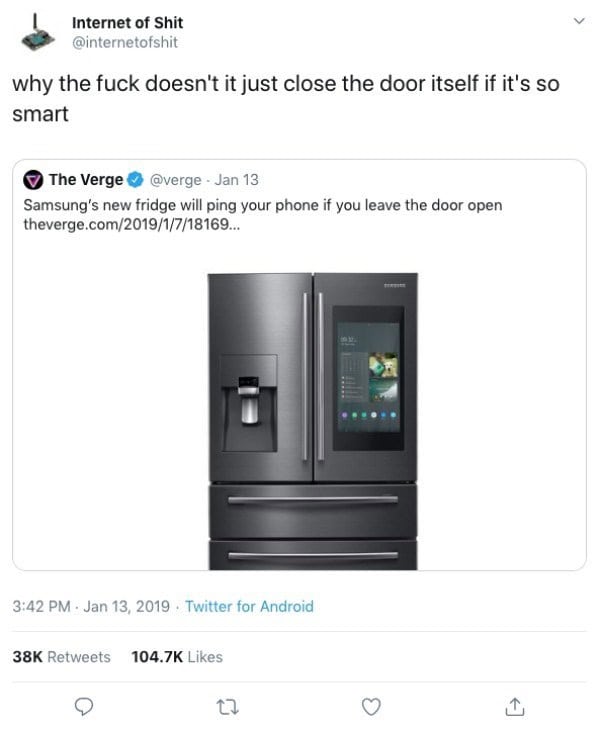View the 104.7K Likes list
Screen dimensions: 600x729
point(177,657)
